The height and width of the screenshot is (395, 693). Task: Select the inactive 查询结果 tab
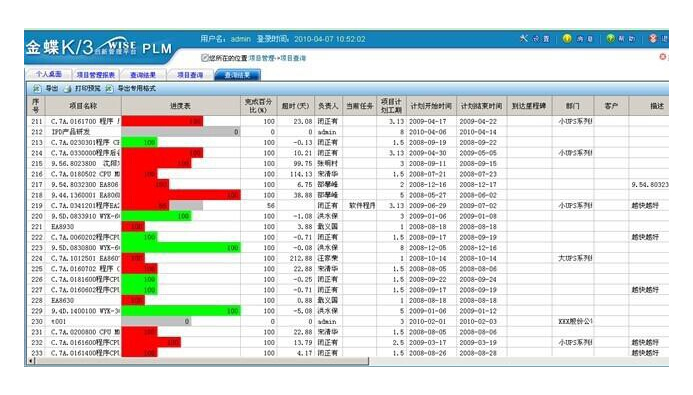[x=143, y=75]
